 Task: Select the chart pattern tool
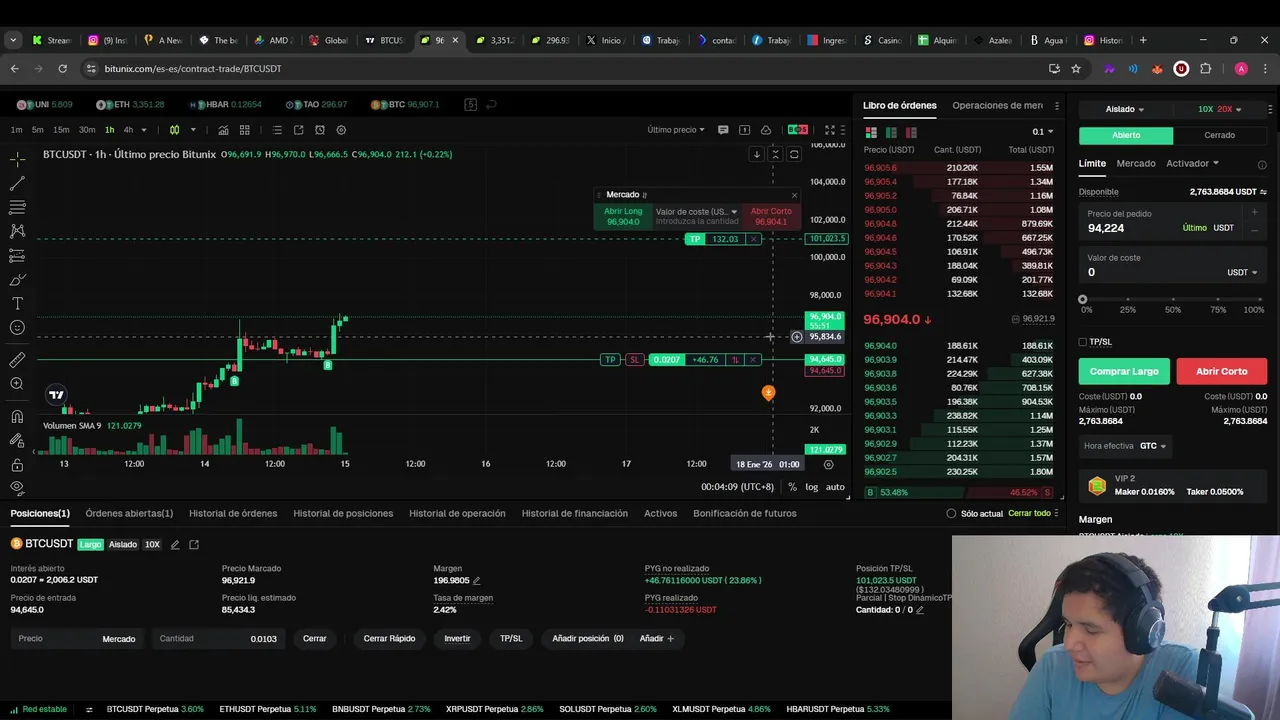click(x=17, y=231)
